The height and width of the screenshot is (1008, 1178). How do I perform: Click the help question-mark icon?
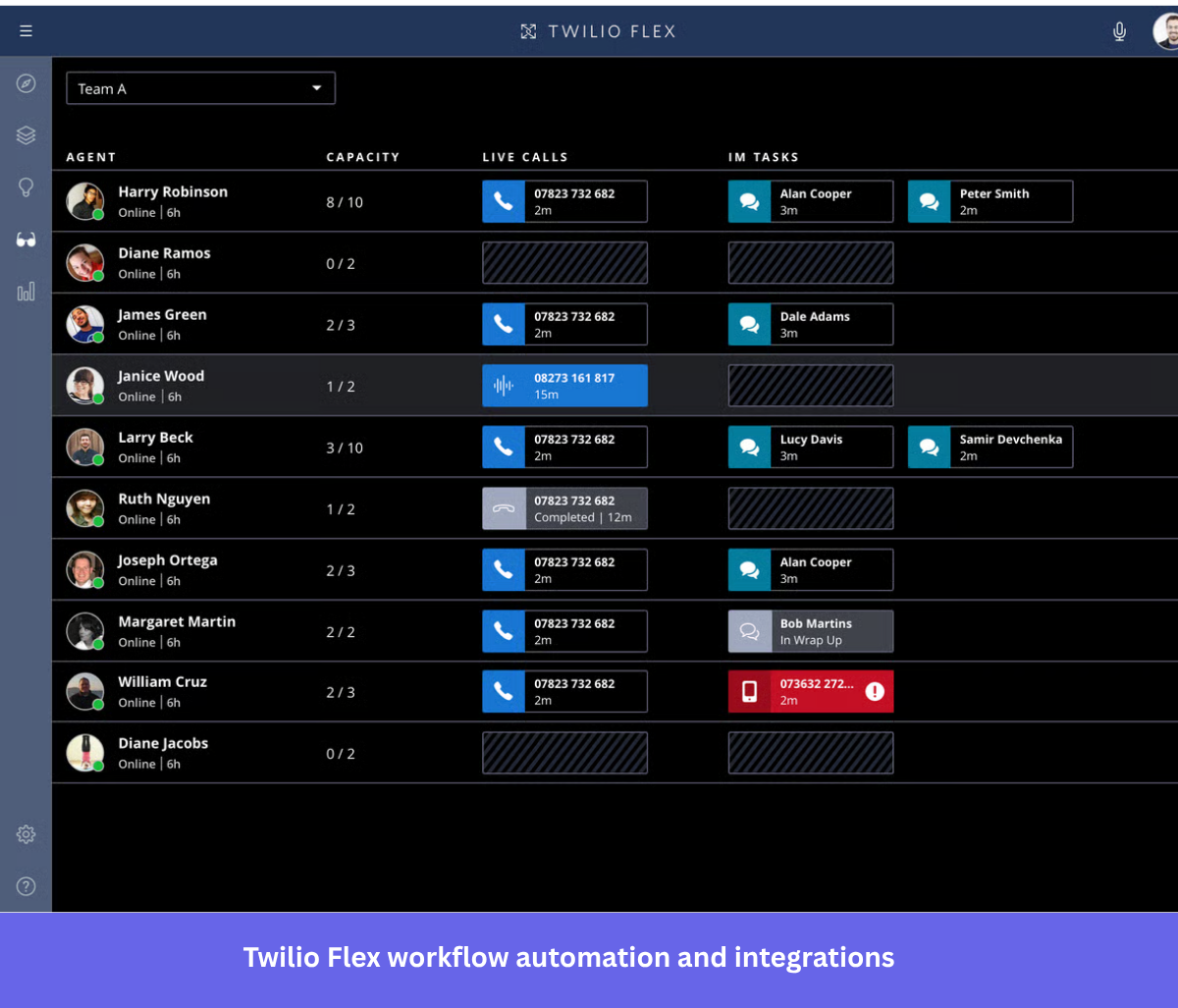(26, 886)
